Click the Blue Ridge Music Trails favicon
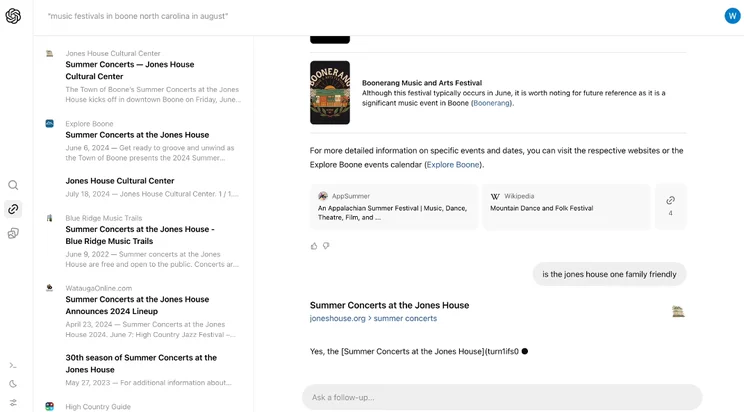744x412 pixels. pos(49,218)
